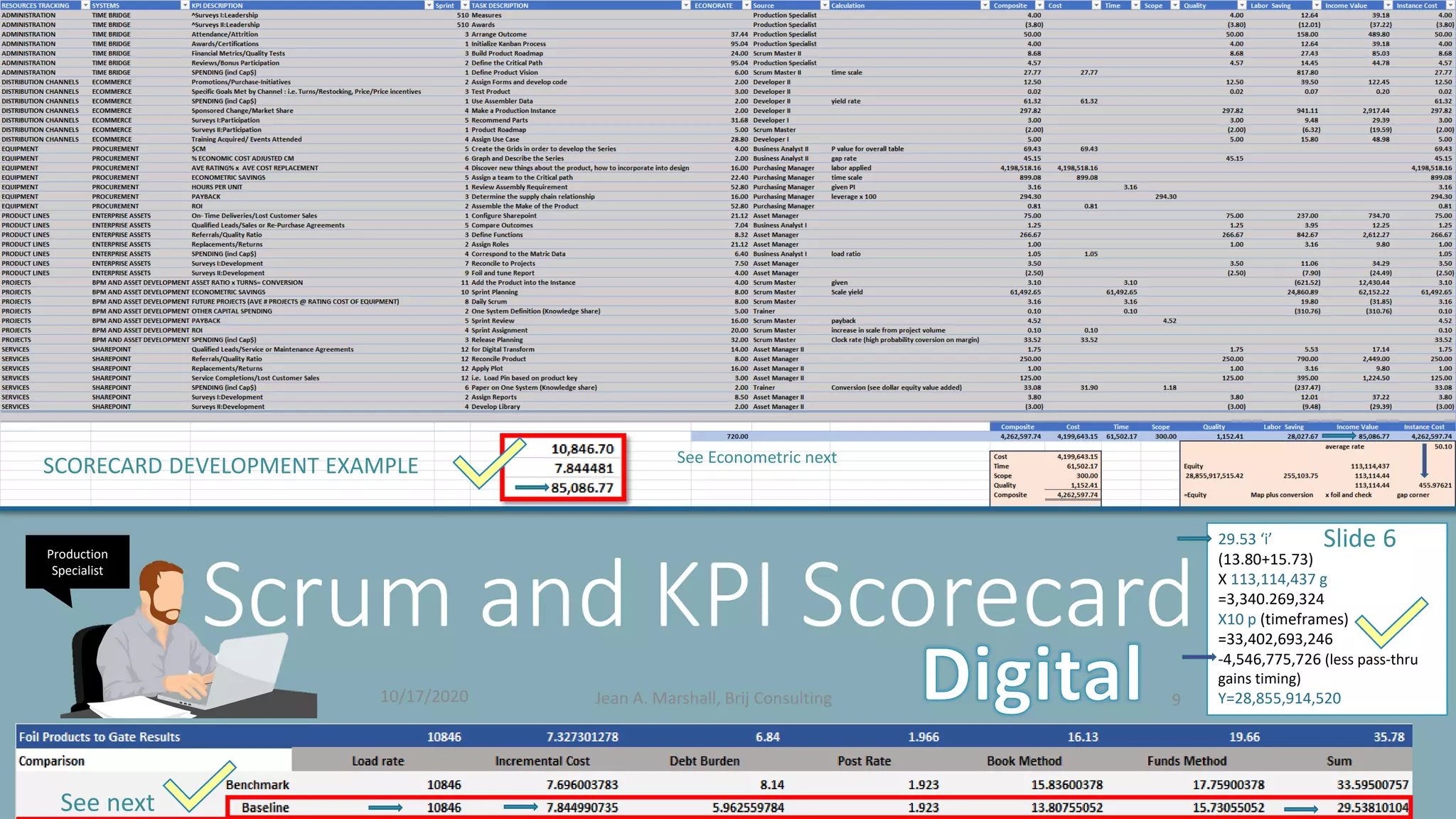The image size is (1456, 819).
Task: Click the 'Configure Sharepoint' task cell
Action: pyautogui.click(x=504, y=215)
